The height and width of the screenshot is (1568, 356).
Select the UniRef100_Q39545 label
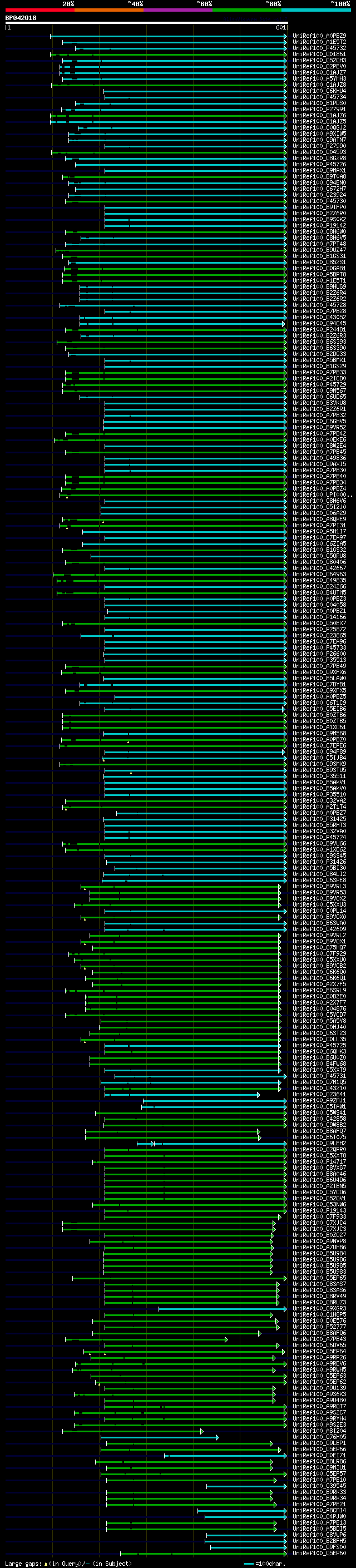pyautogui.click(x=319, y=1486)
